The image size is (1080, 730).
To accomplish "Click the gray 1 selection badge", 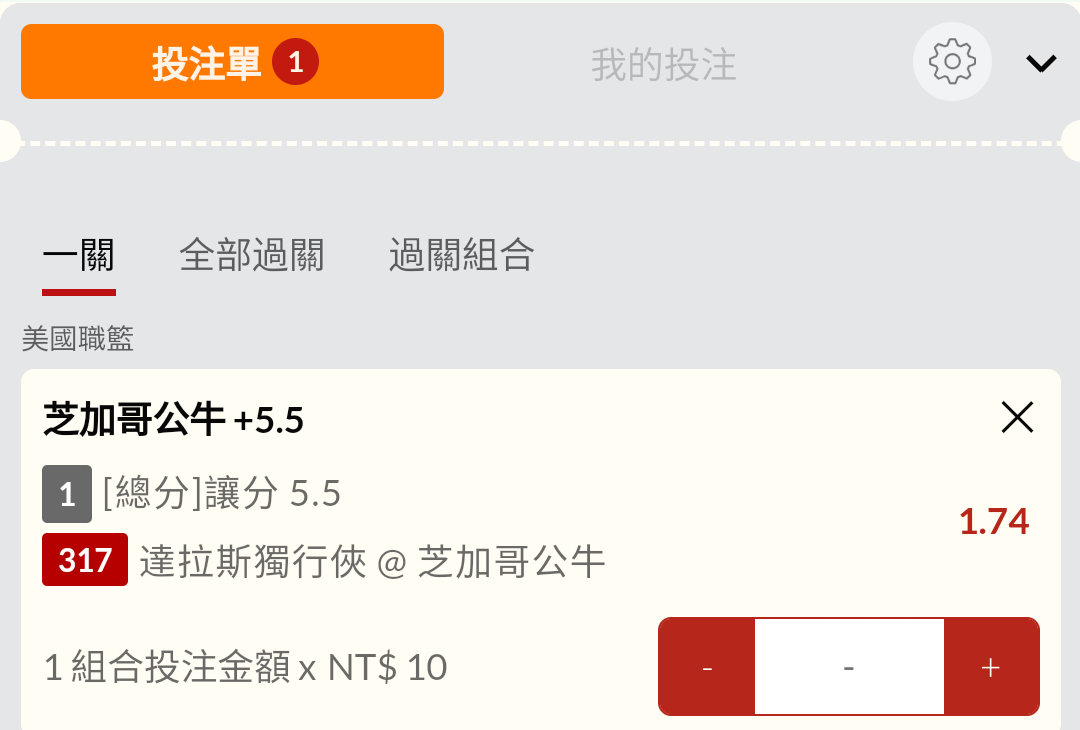I will click(67, 494).
